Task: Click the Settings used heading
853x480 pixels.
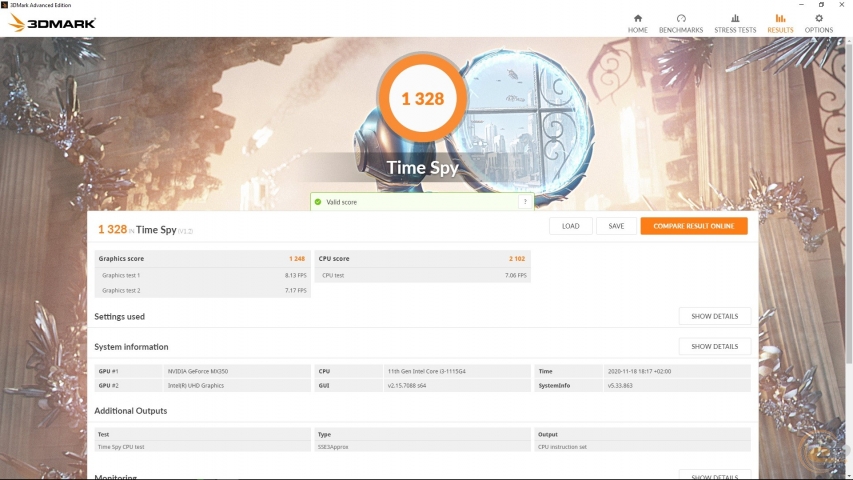Action: [119, 317]
